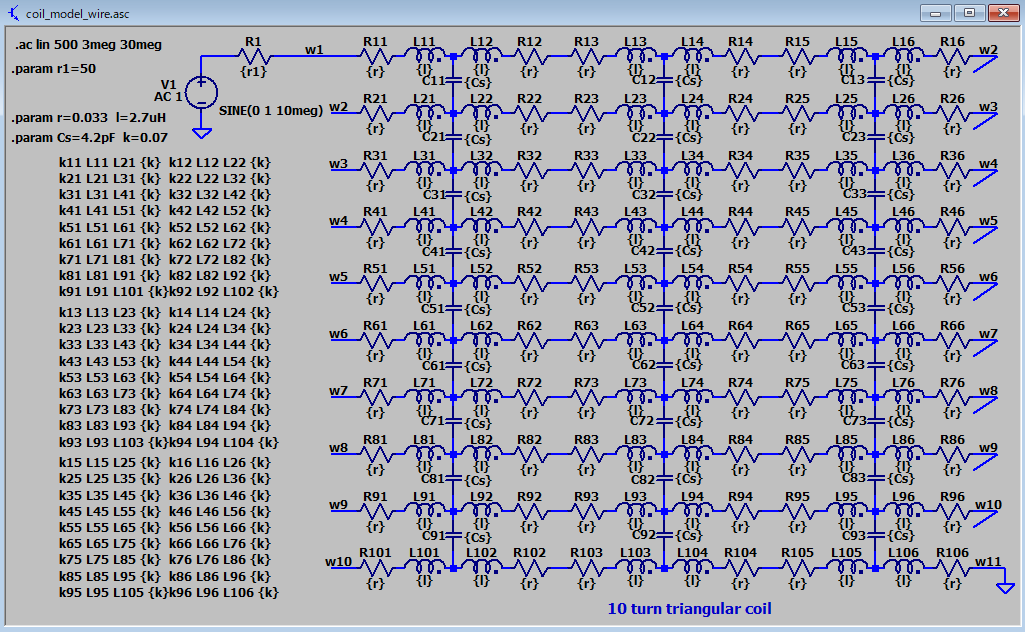Click resistor R16 near w2 output
Image resolution: width=1025 pixels, height=632 pixels.
tap(953, 56)
